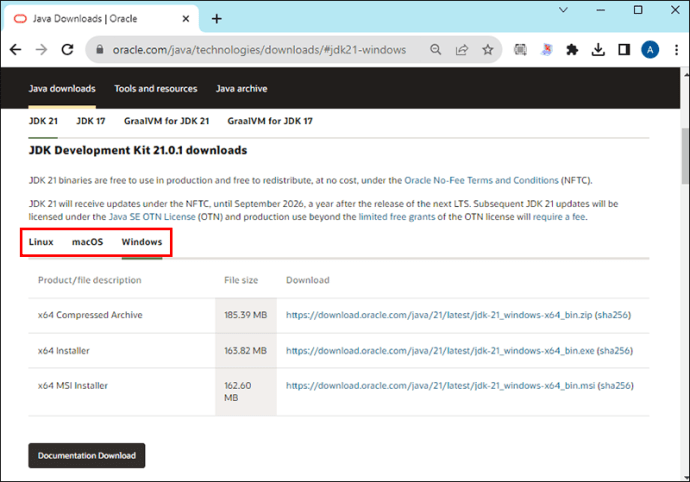Open the Java archive nav item

point(242,89)
